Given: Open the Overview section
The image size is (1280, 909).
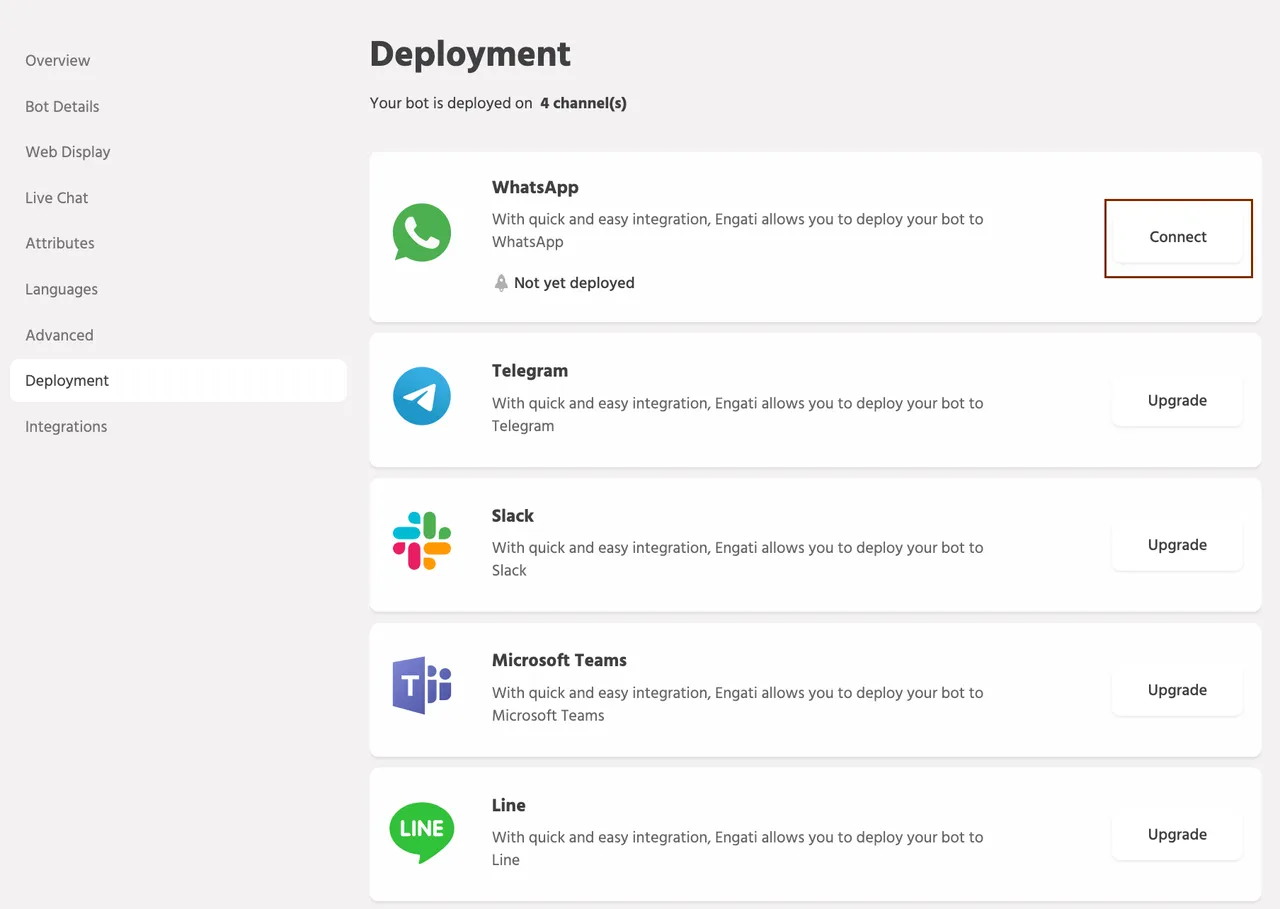Looking at the screenshot, I should 57,60.
